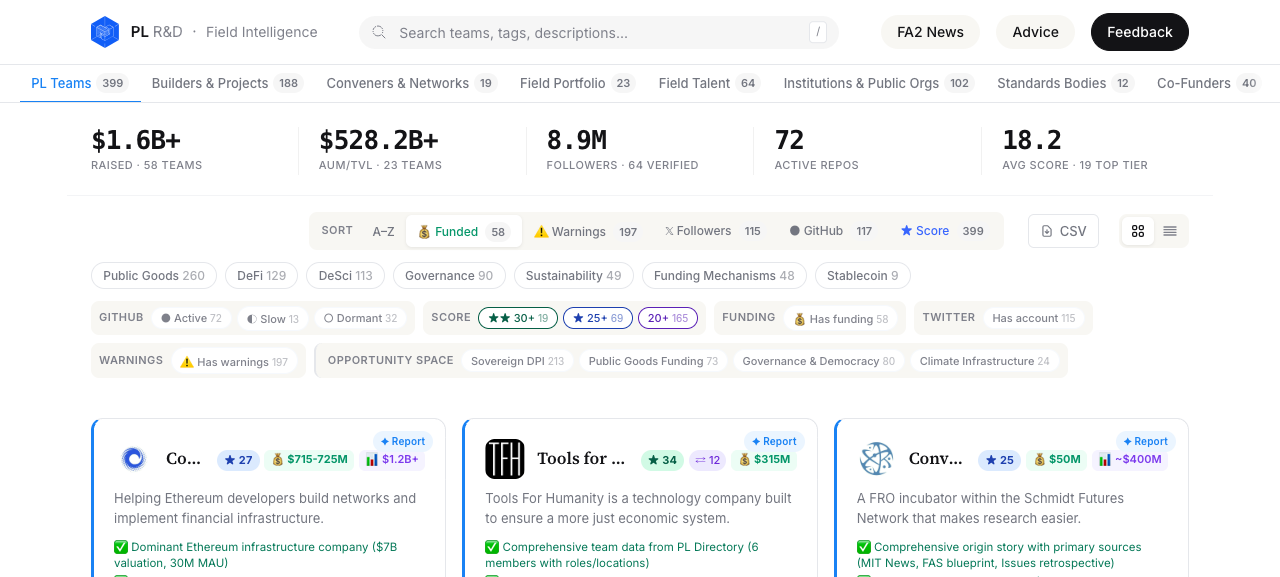Image resolution: width=1280 pixels, height=577 pixels.
Task: Filter by Sustainability tag
Action: click(x=573, y=275)
